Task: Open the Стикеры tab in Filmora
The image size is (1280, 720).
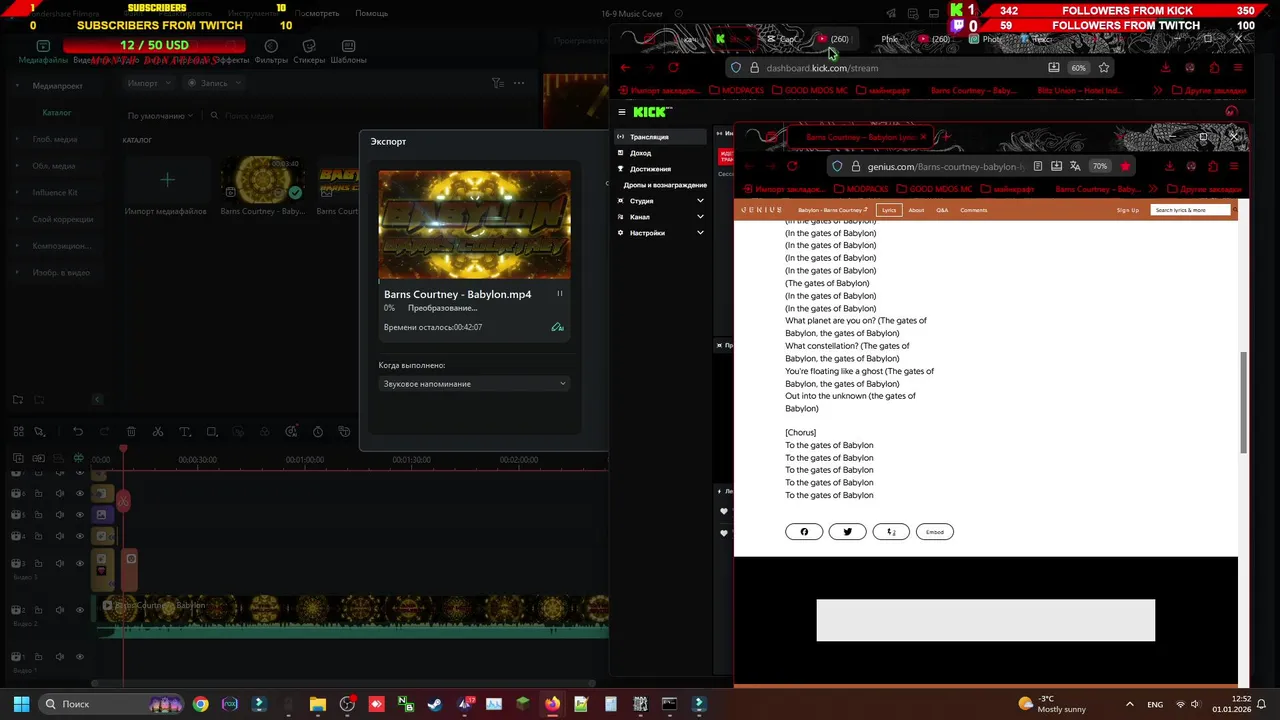Action: click(x=310, y=52)
